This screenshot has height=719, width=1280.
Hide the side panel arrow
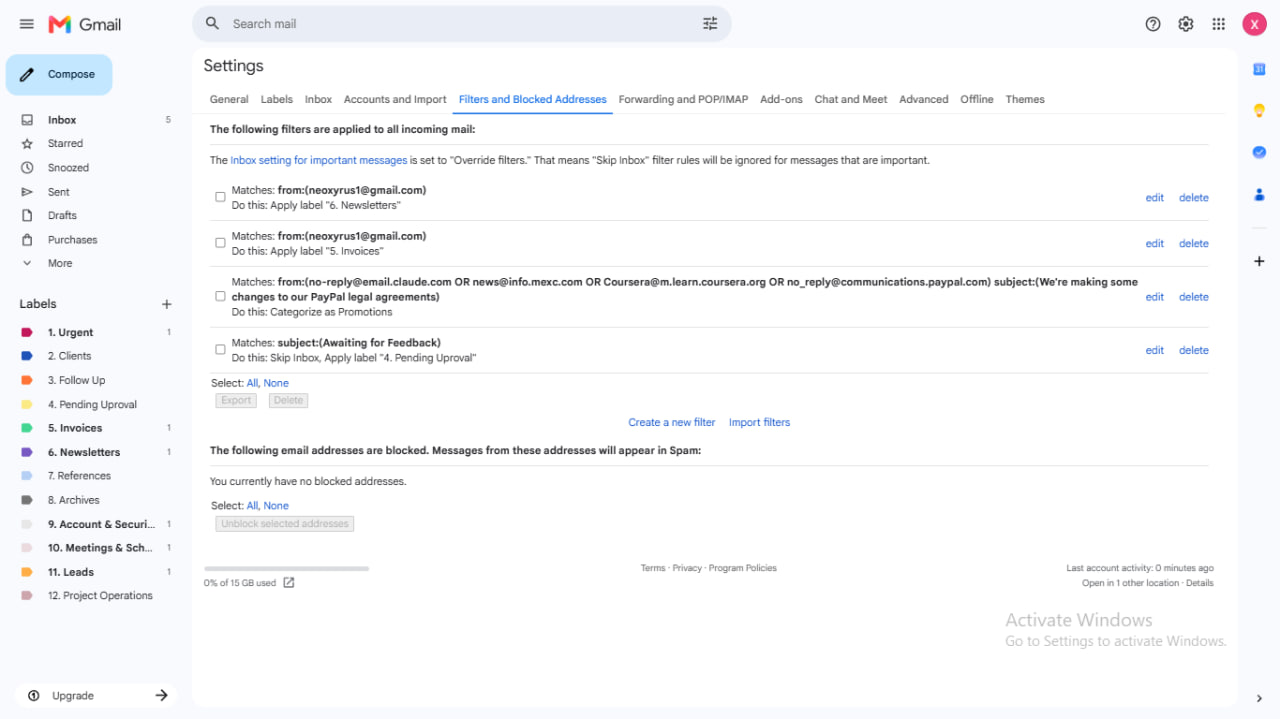point(1259,698)
